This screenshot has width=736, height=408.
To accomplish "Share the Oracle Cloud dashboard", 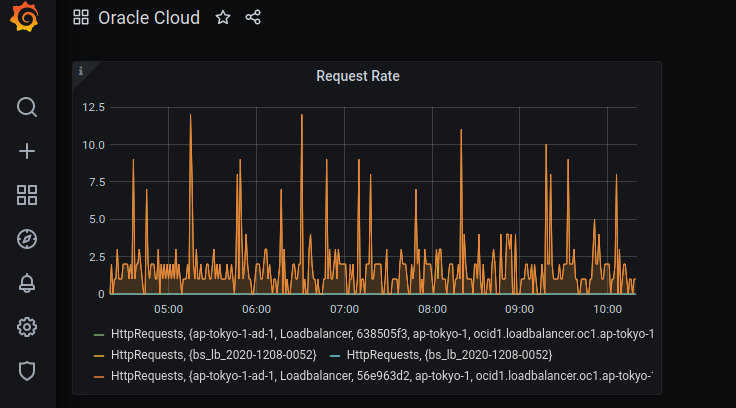I will [253, 18].
